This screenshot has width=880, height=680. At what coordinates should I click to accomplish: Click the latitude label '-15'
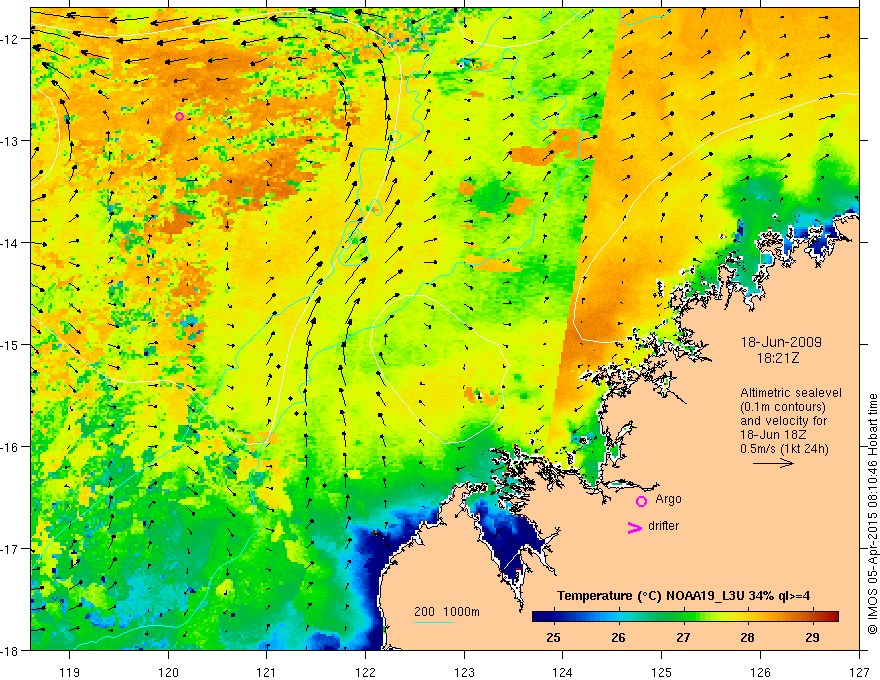pos(11,344)
